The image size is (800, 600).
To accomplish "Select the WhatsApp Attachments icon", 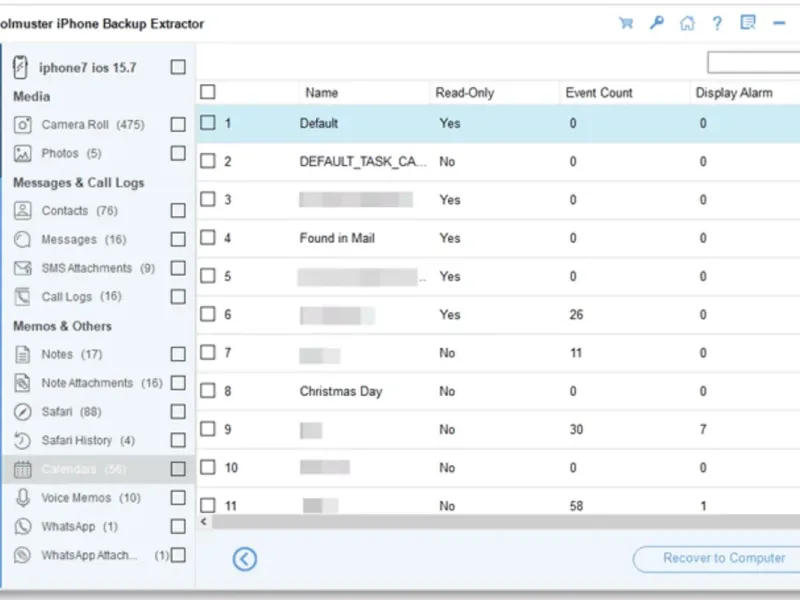I will (x=22, y=555).
